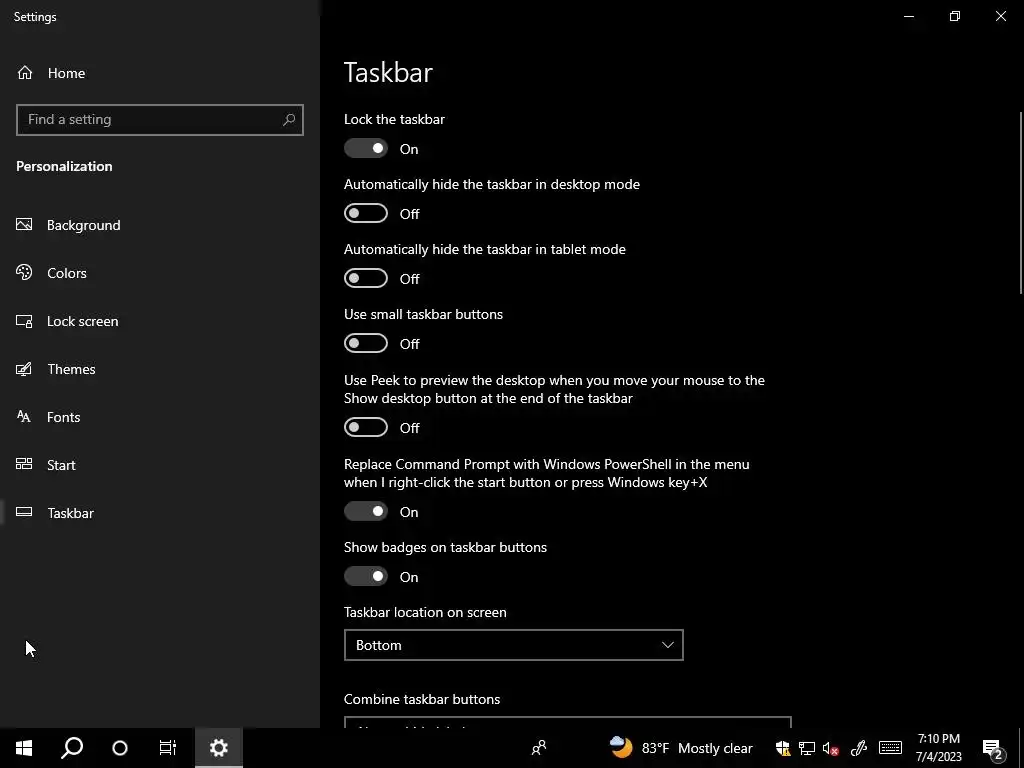The height and width of the screenshot is (768, 1024).
Task: Open taskbar Search magnifier
Action: (x=72, y=748)
